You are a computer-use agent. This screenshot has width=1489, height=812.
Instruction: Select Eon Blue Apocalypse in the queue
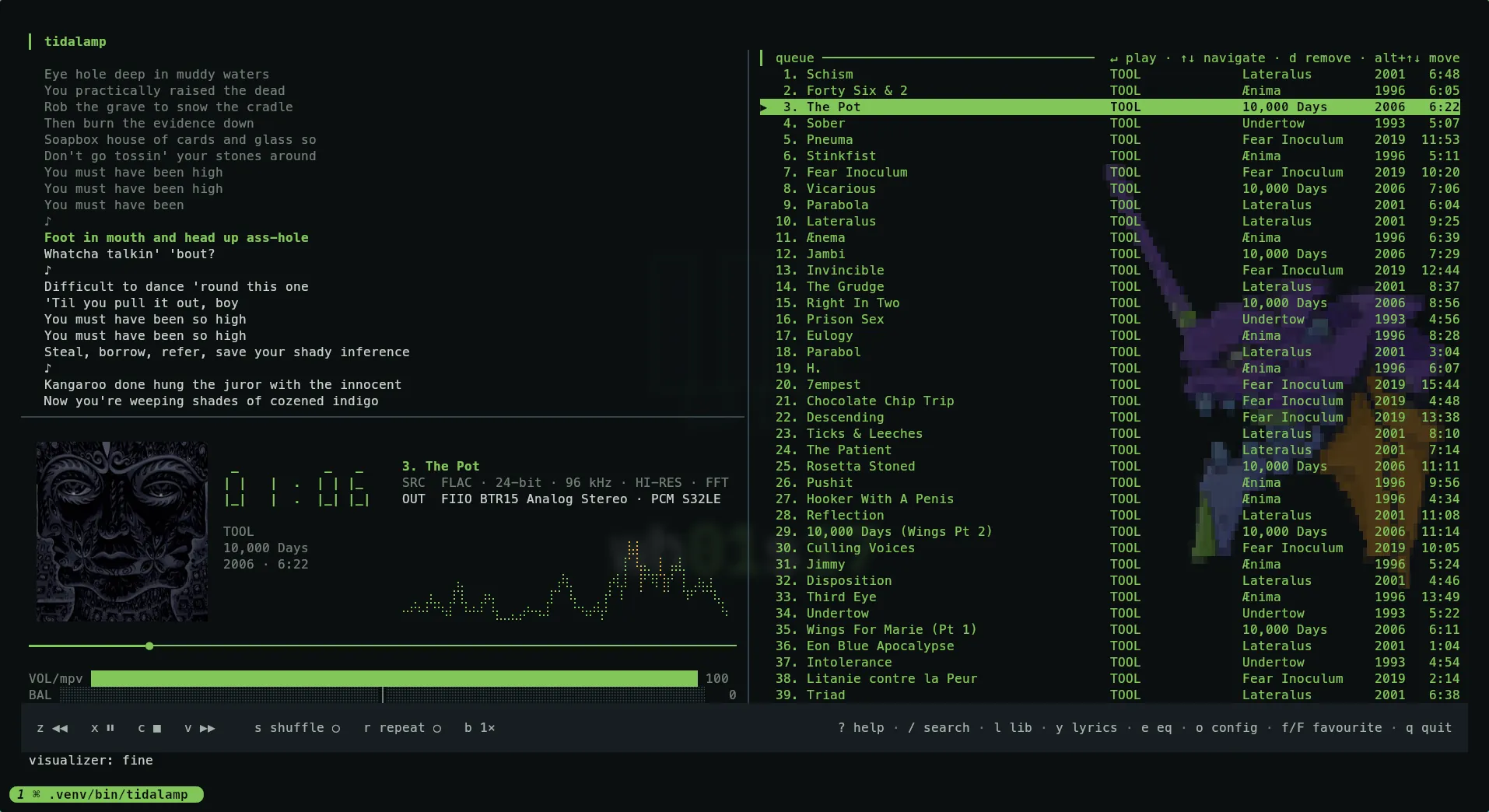(x=1110, y=646)
